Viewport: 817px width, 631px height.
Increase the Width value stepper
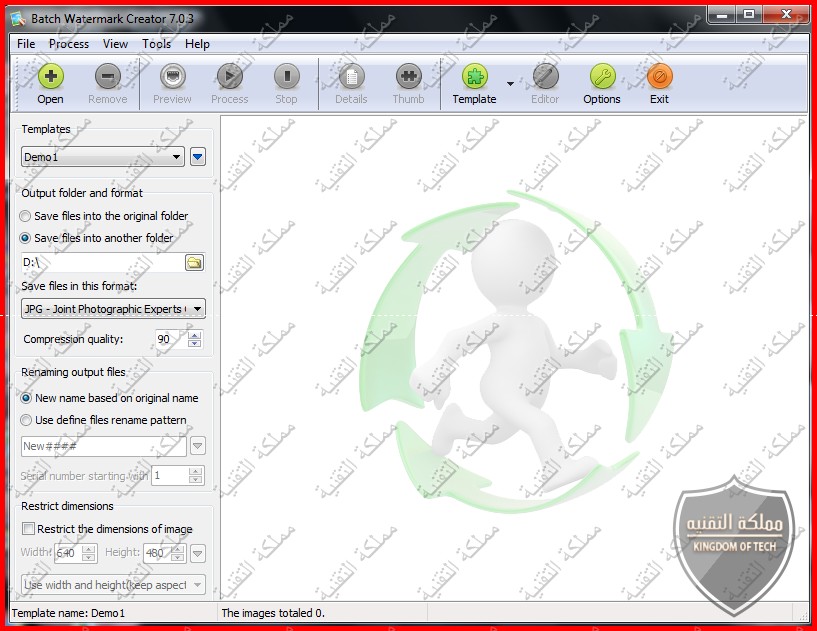coord(89,549)
